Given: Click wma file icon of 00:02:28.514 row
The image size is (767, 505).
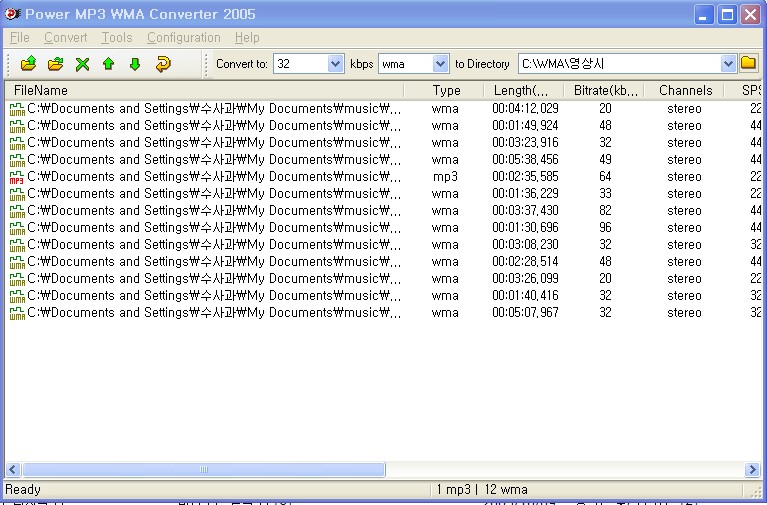Looking at the screenshot, I should (x=17, y=262).
